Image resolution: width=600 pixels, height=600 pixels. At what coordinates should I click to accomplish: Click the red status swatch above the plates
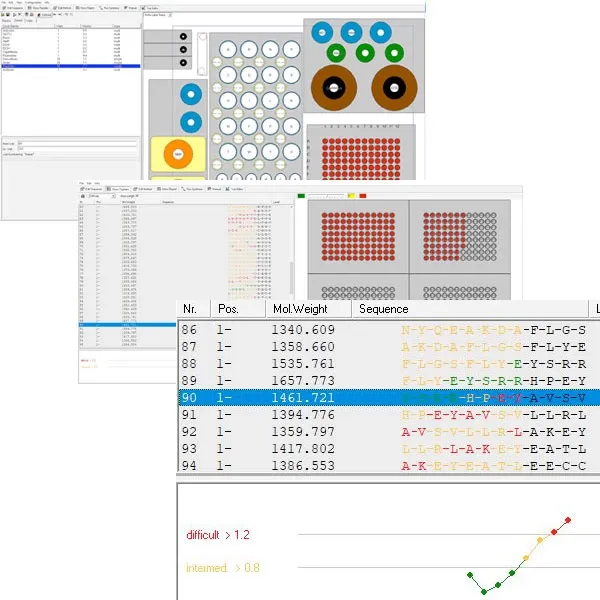(x=362, y=196)
